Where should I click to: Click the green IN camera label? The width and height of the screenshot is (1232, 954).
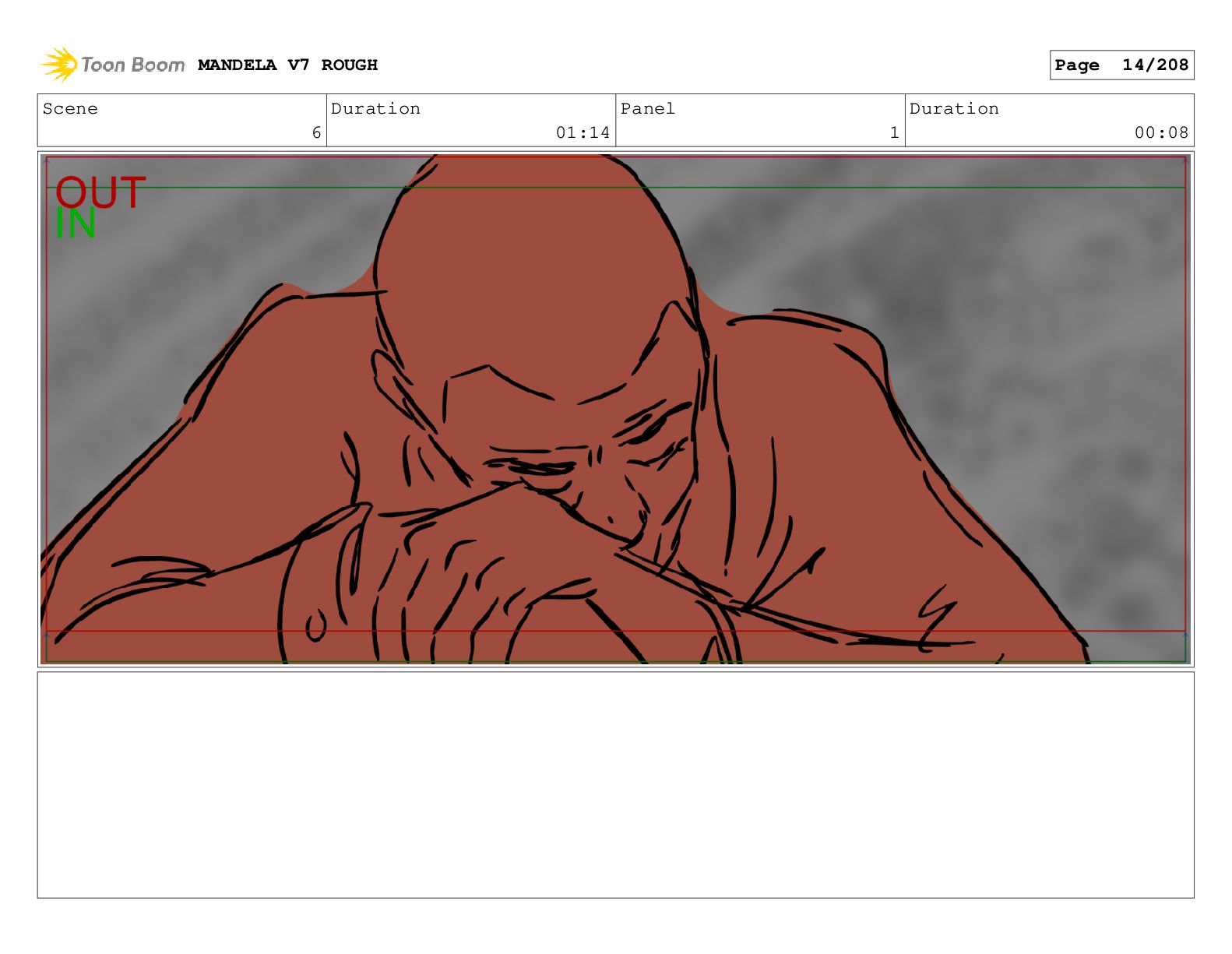point(76,224)
